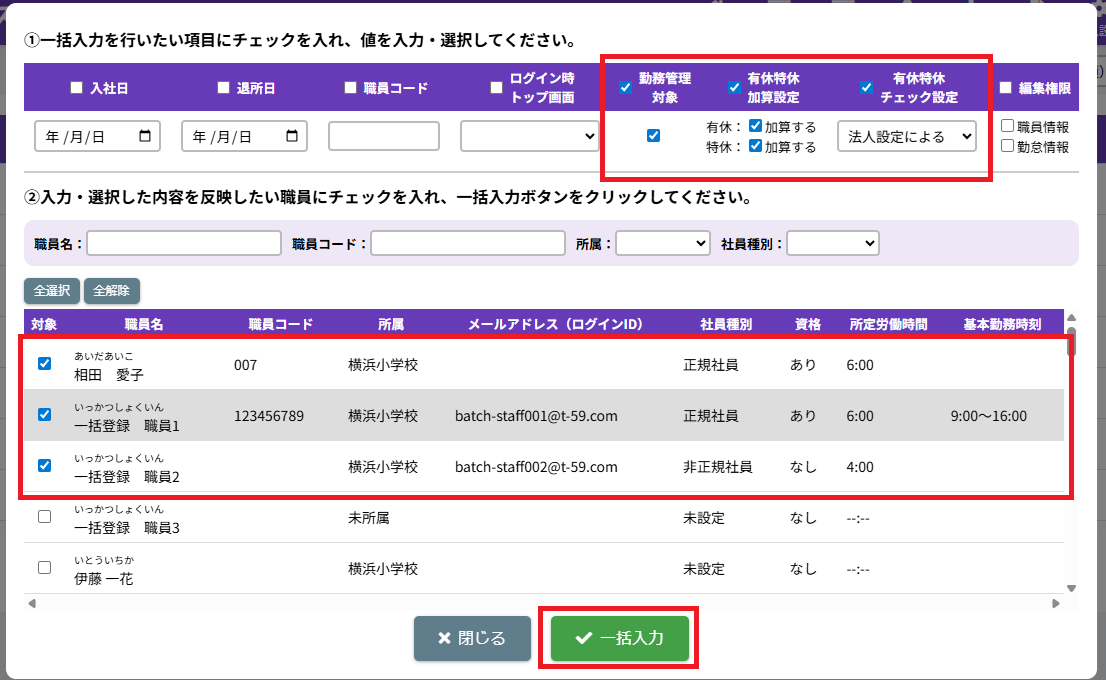Focus the 職員コード bulk-input text box
1106x680 pixels.
(384, 137)
